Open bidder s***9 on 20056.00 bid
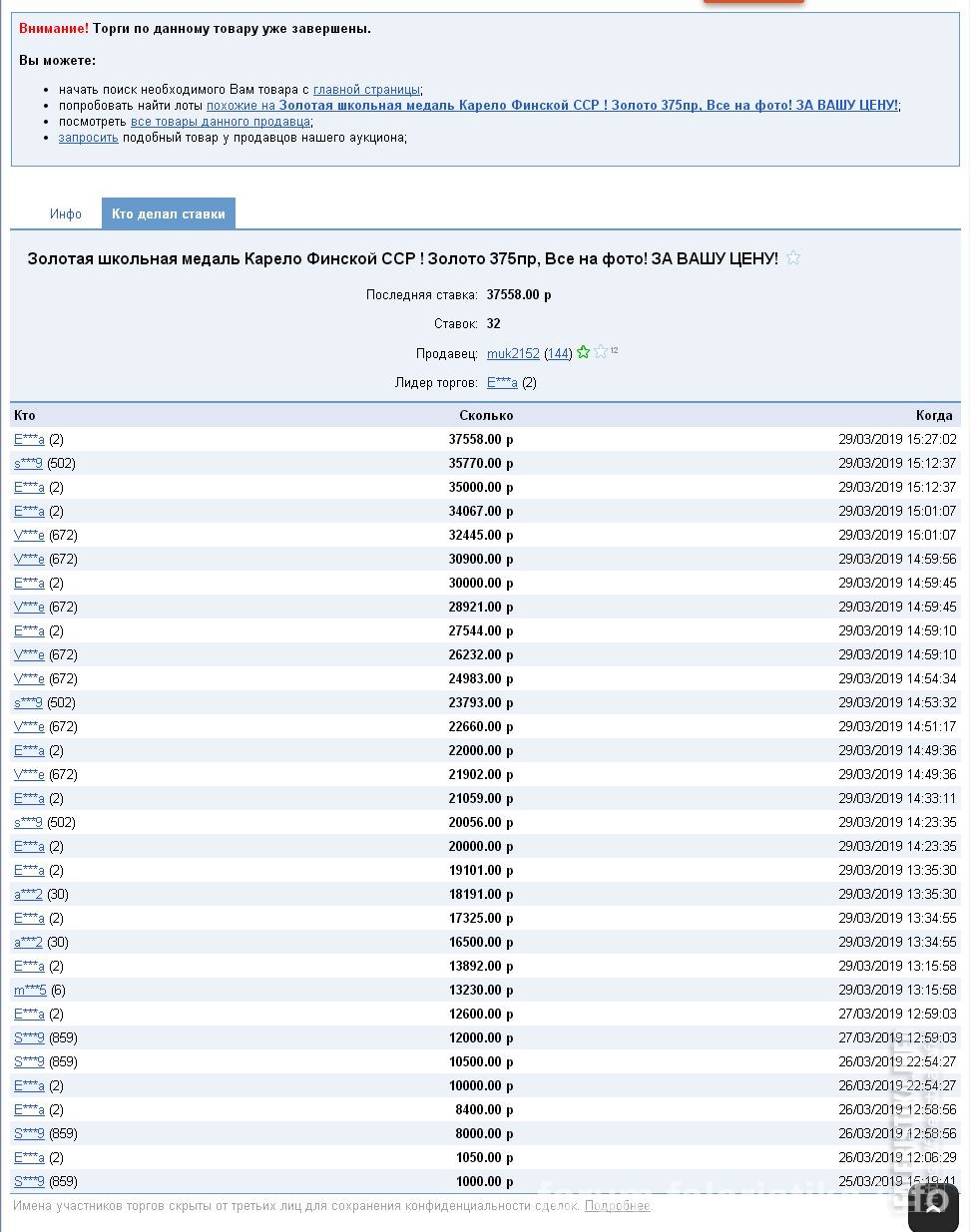This screenshot has height=1232, width=970. click(x=28, y=822)
